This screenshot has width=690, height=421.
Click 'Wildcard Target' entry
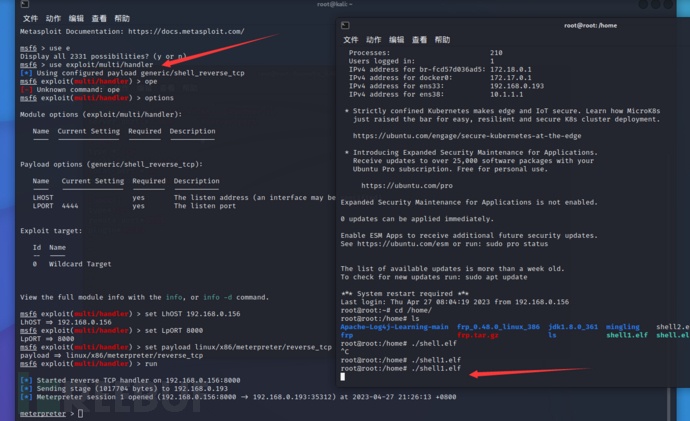click(80, 264)
